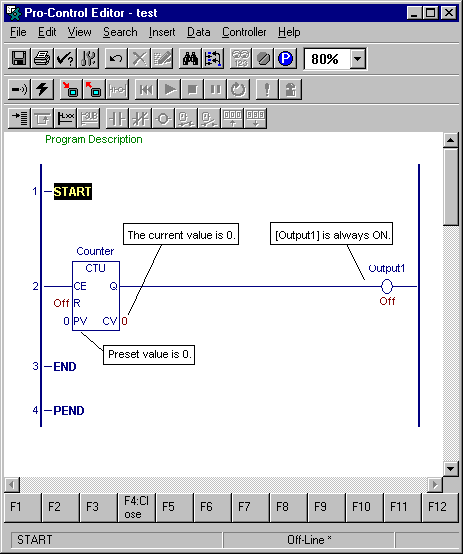
Task: Click the Delete X icon
Action: click(x=139, y=58)
